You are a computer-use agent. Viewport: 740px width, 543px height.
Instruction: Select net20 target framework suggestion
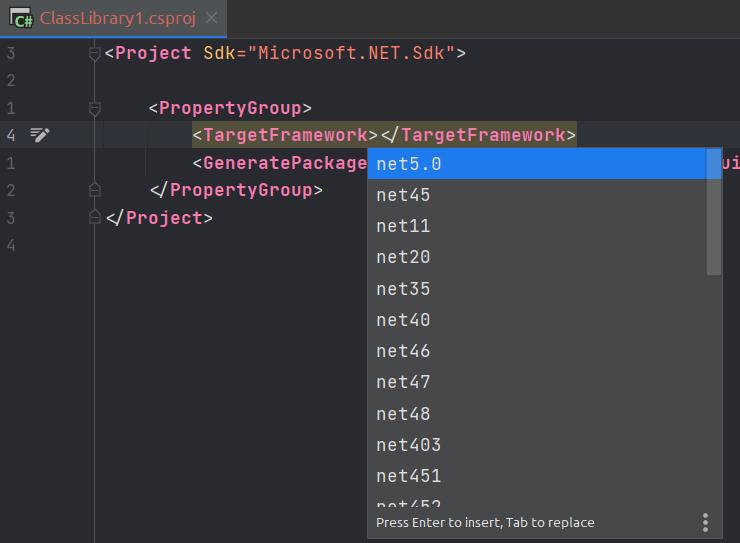[x=403, y=257]
